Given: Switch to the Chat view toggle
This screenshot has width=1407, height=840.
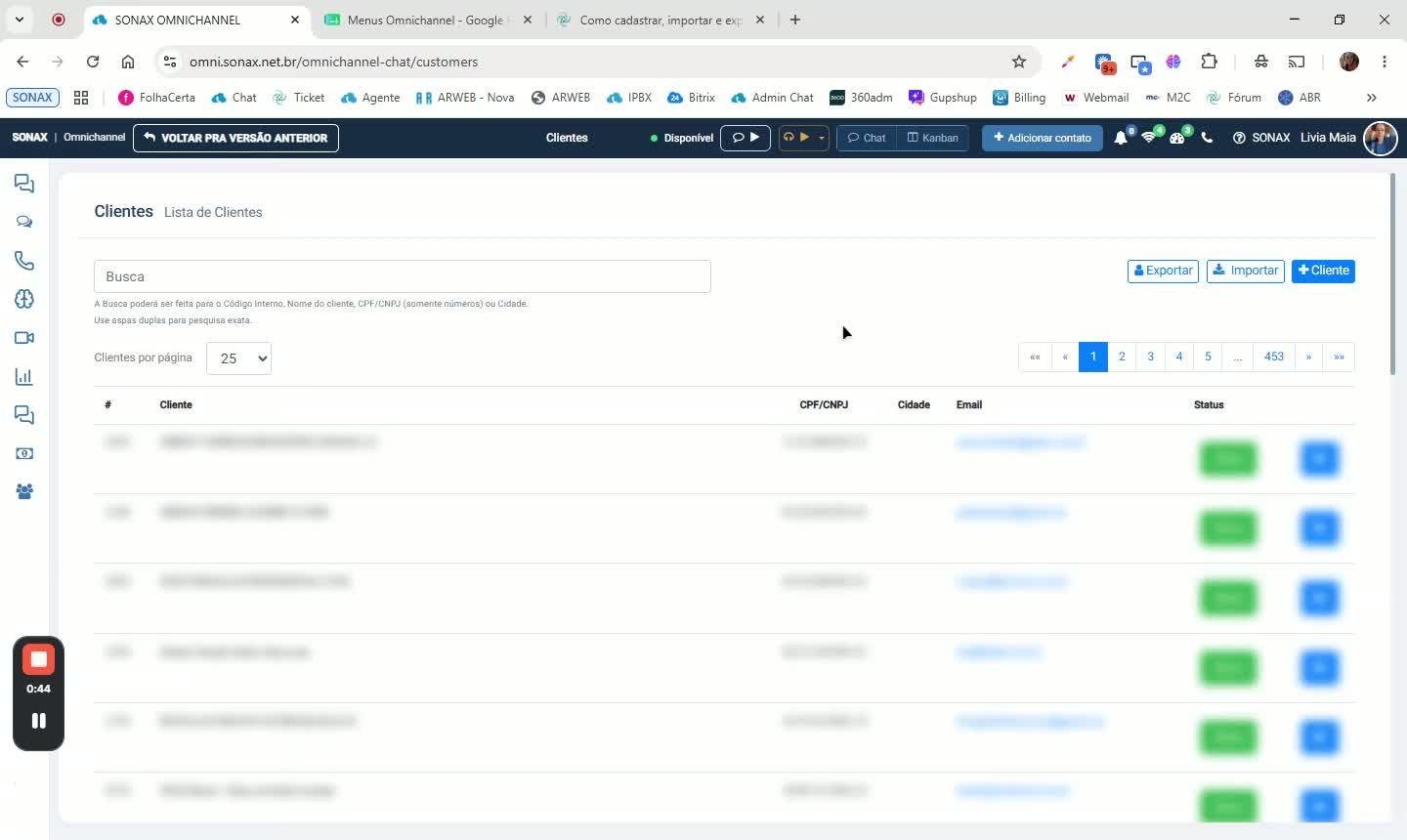Looking at the screenshot, I should coord(867,138).
